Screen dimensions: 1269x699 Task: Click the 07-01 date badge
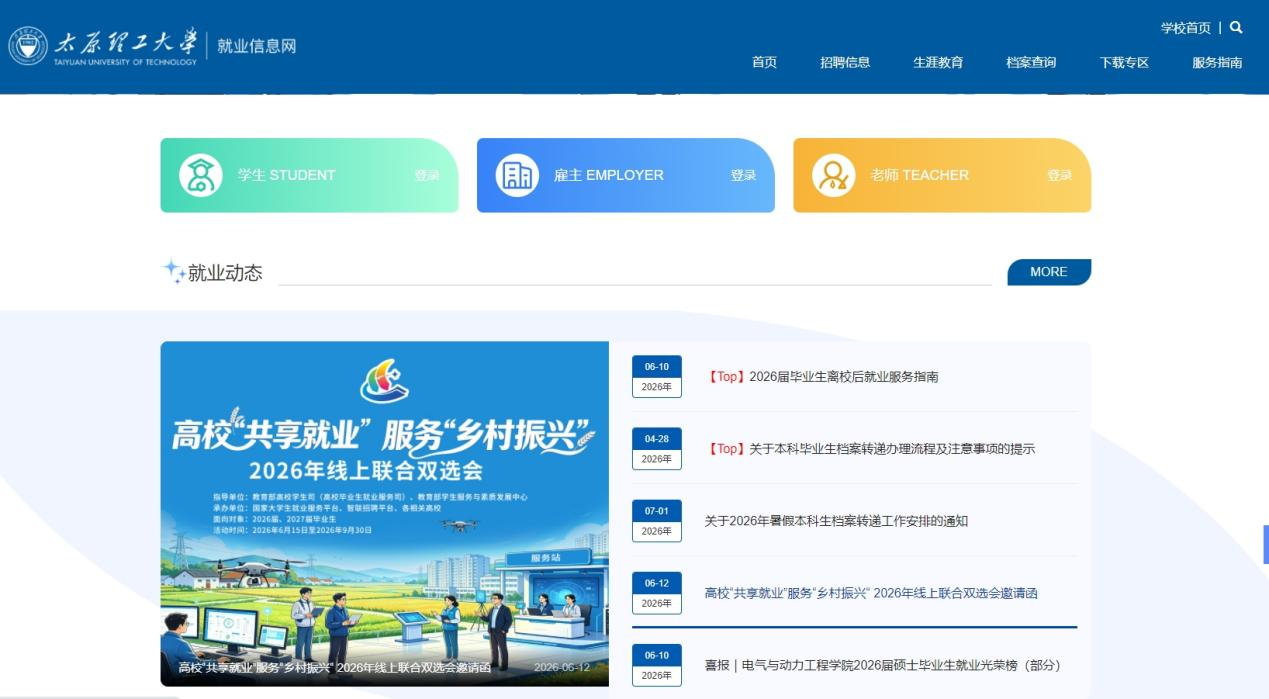point(657,521)
